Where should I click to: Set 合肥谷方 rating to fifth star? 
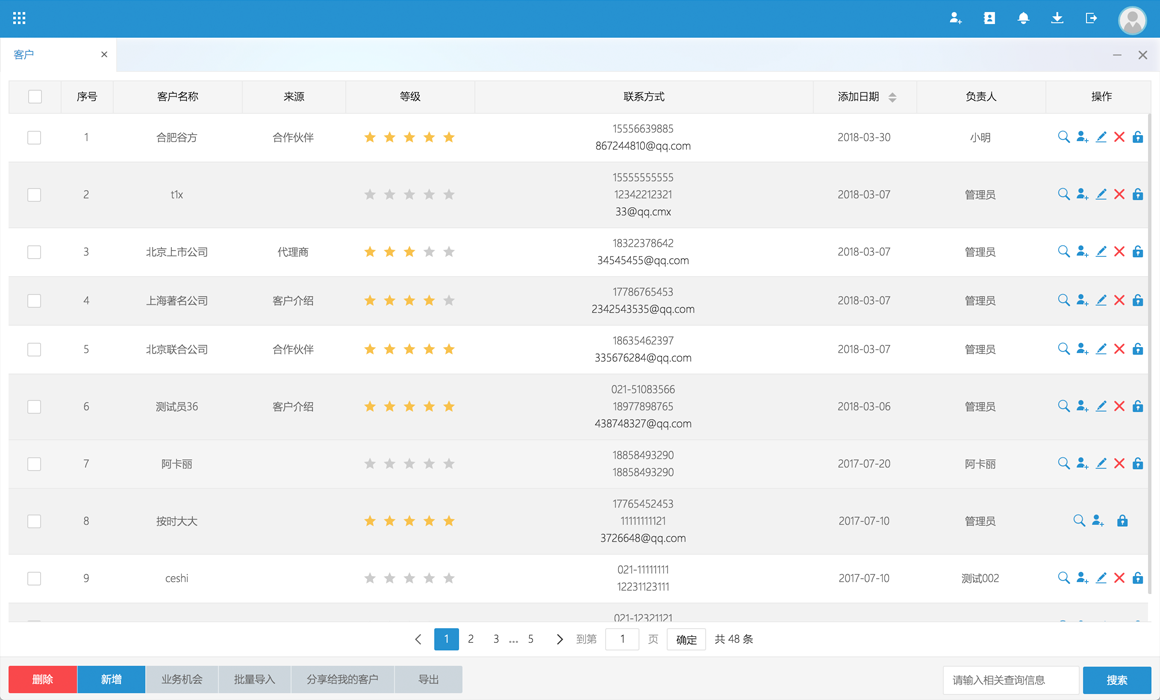coord(449,137)
